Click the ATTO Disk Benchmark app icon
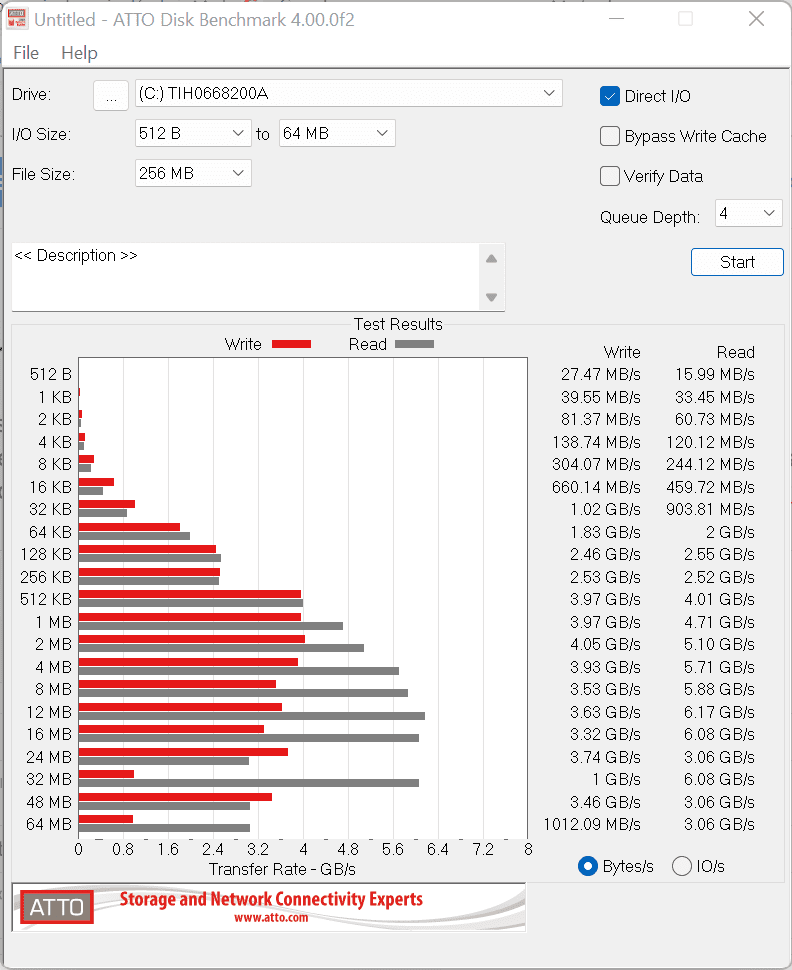The image size is (792, 970). pos(17,19)
